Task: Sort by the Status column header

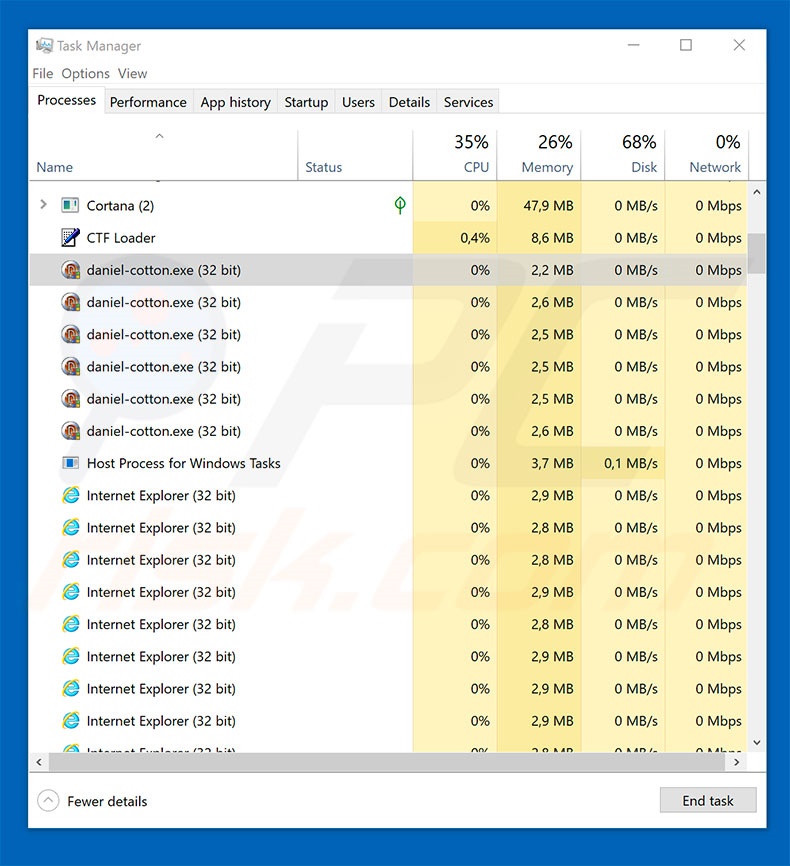Action: click(355, 155)
